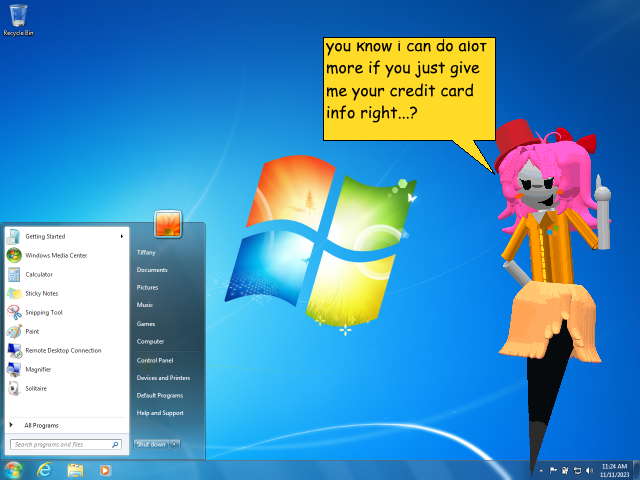The image size is (640, 480).
Task: Select the Snipping Tool label
Action: click(44, 313)
